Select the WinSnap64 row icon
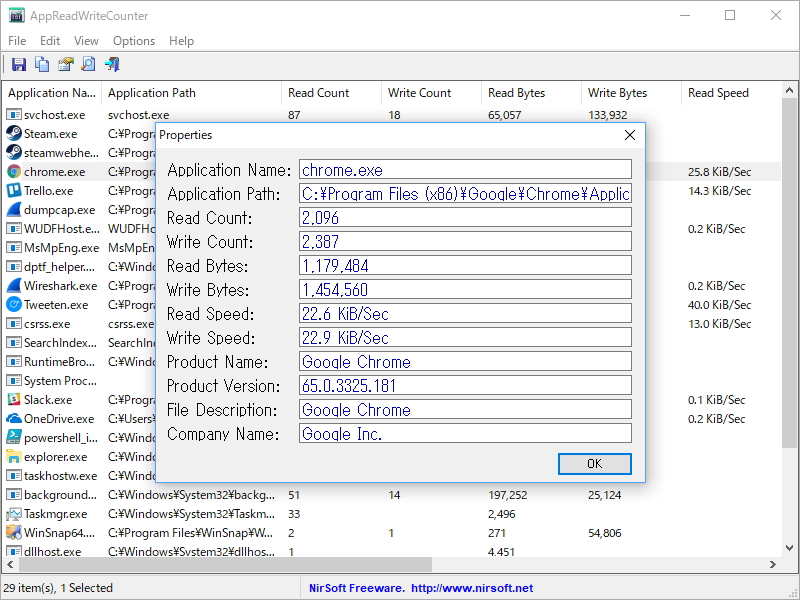The image size is (800, 600). coord(14,533)
